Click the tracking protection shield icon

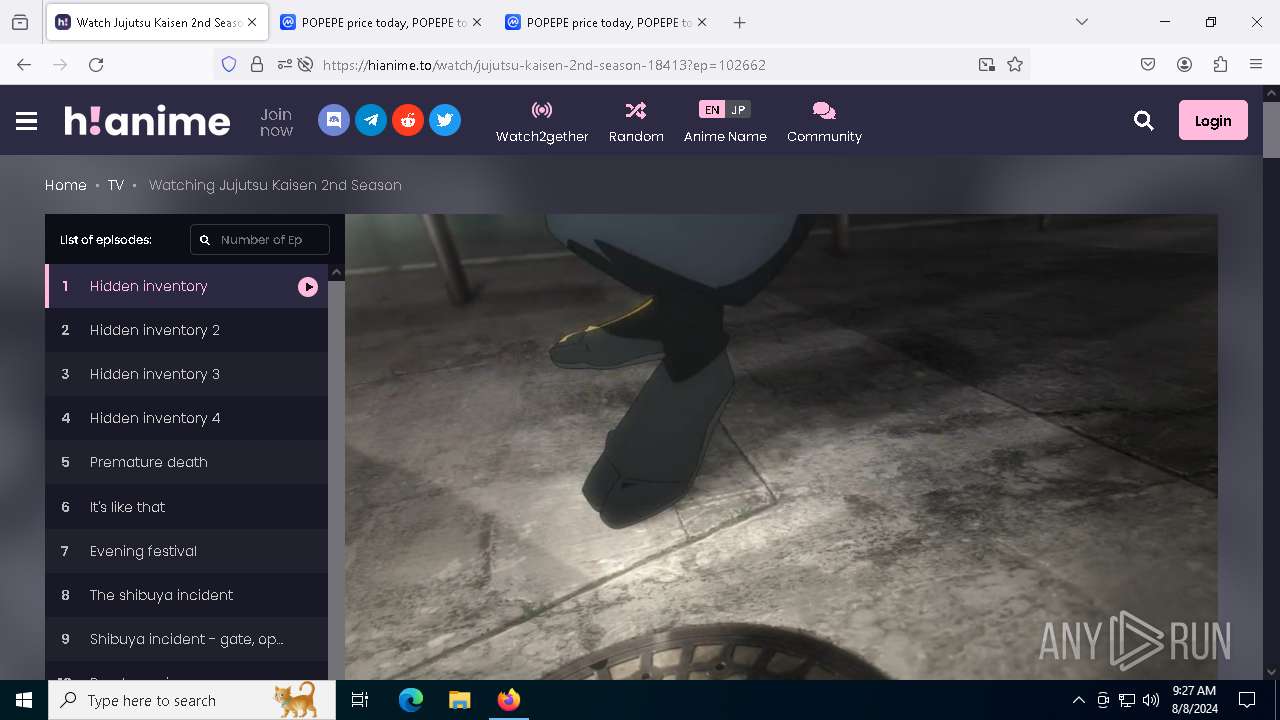[229, 64]
